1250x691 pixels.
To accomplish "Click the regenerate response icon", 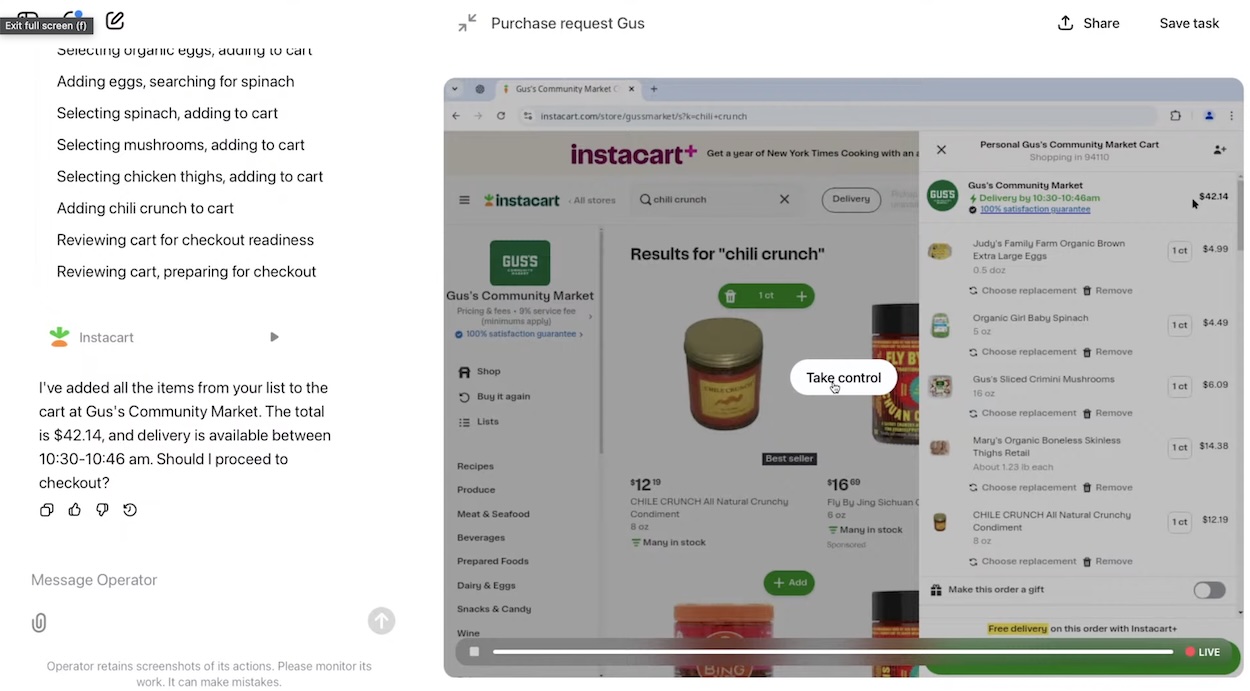I will (x=130, y=510).
